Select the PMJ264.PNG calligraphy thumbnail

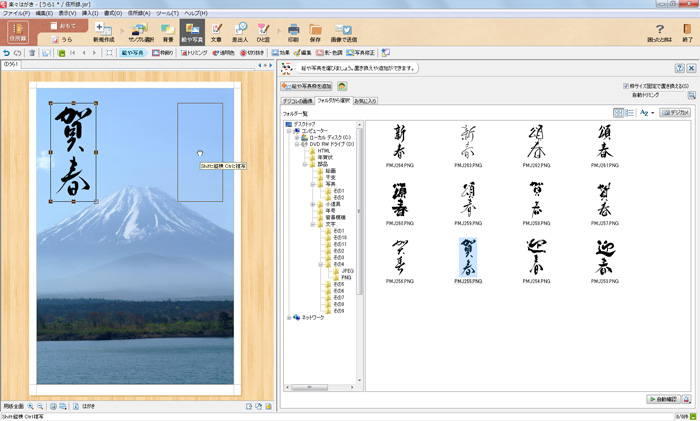coord(400,141)
